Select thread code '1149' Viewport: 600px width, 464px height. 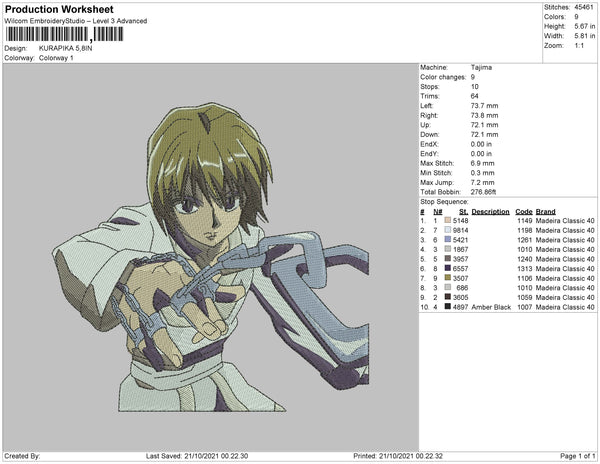pyautogui.click(x=525, y=221)
